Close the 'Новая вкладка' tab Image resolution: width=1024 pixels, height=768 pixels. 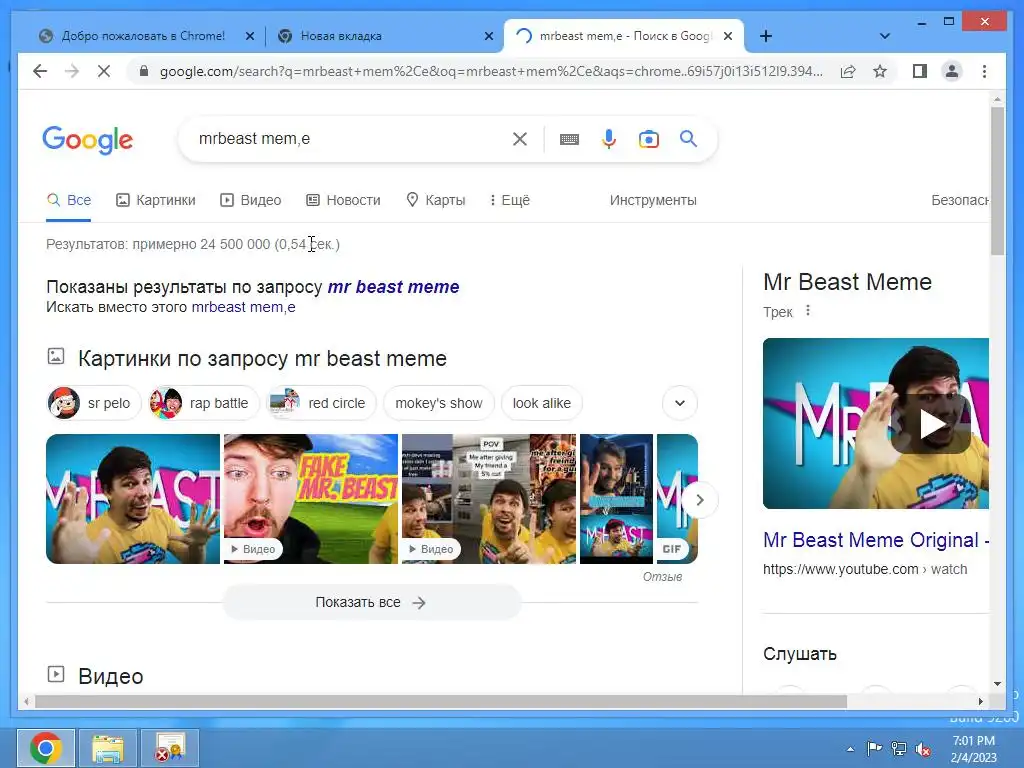488,36
